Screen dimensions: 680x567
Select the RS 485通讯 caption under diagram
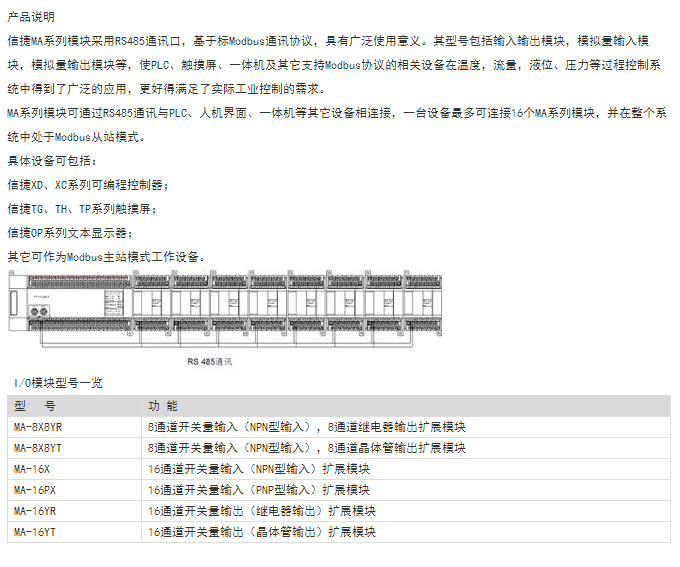pos(209,361)
